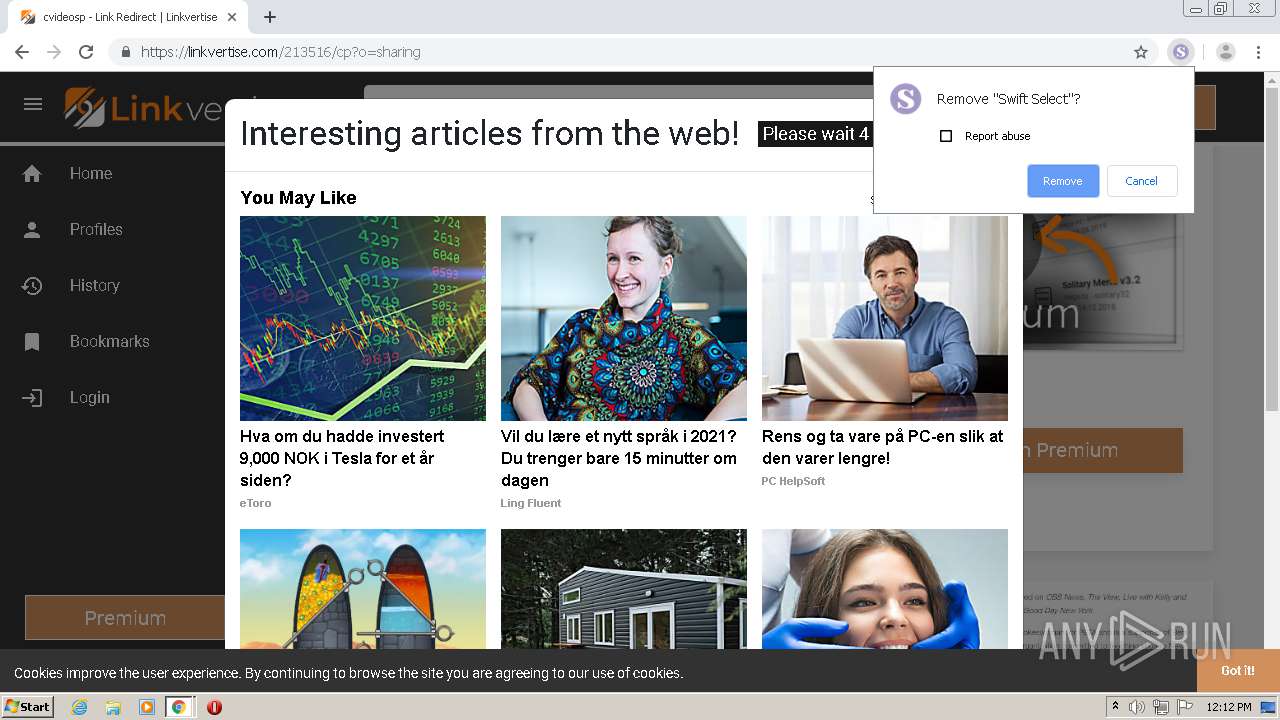Open media player from taskbar
The height and width of the screenshot is (720, 1280).
click(147, 707)
